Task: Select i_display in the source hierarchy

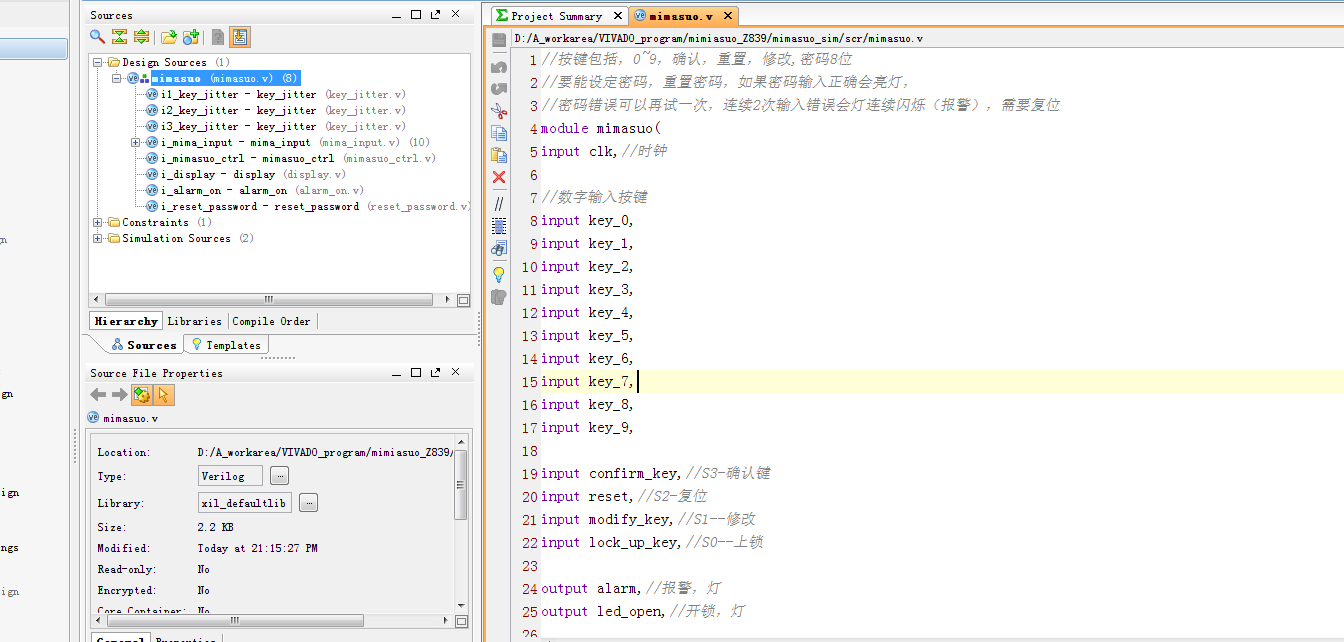Action: (217, 174)
